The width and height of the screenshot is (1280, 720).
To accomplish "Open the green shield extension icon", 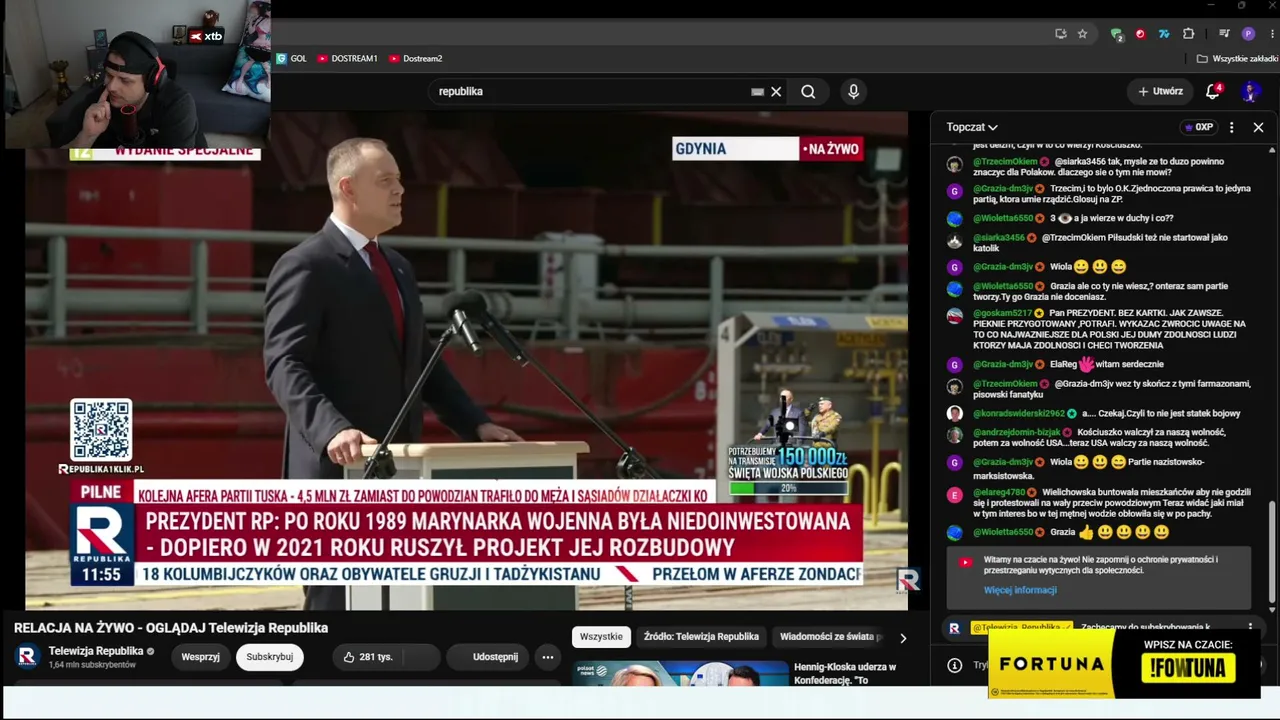I will [1116, 34].
